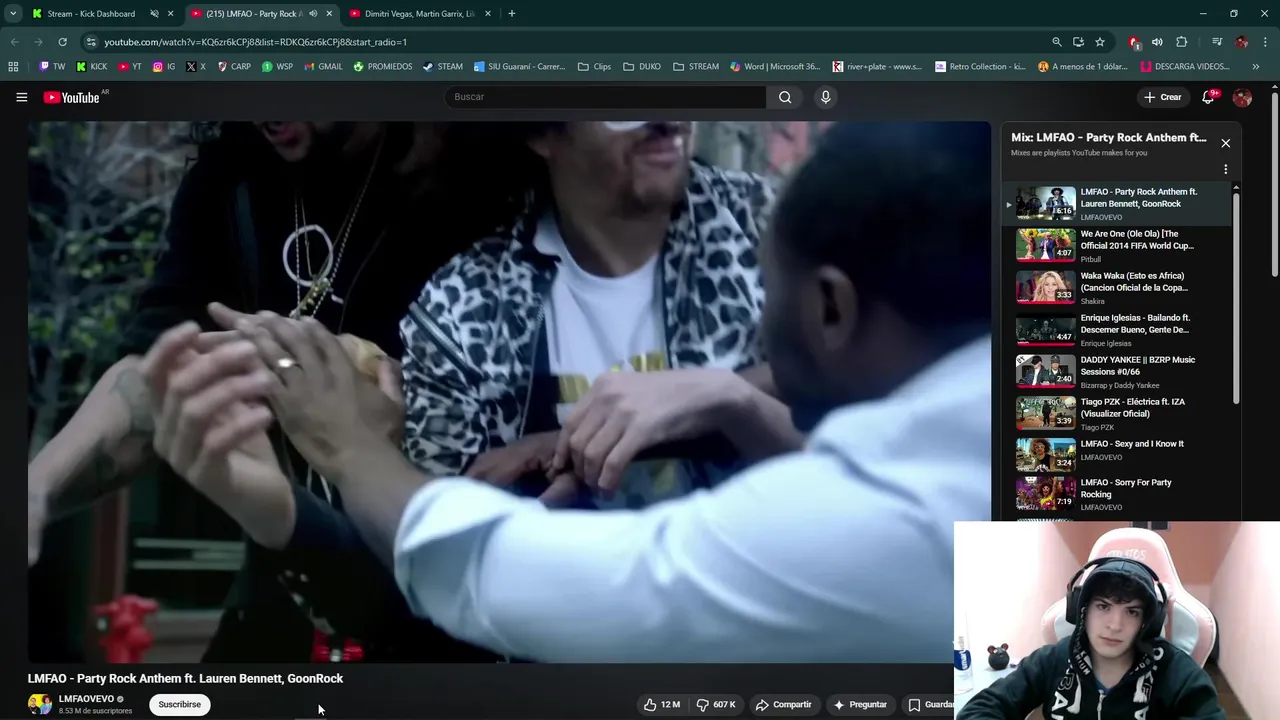Share the video via Compartir
1280x720 pixels.
coord(783,704)
